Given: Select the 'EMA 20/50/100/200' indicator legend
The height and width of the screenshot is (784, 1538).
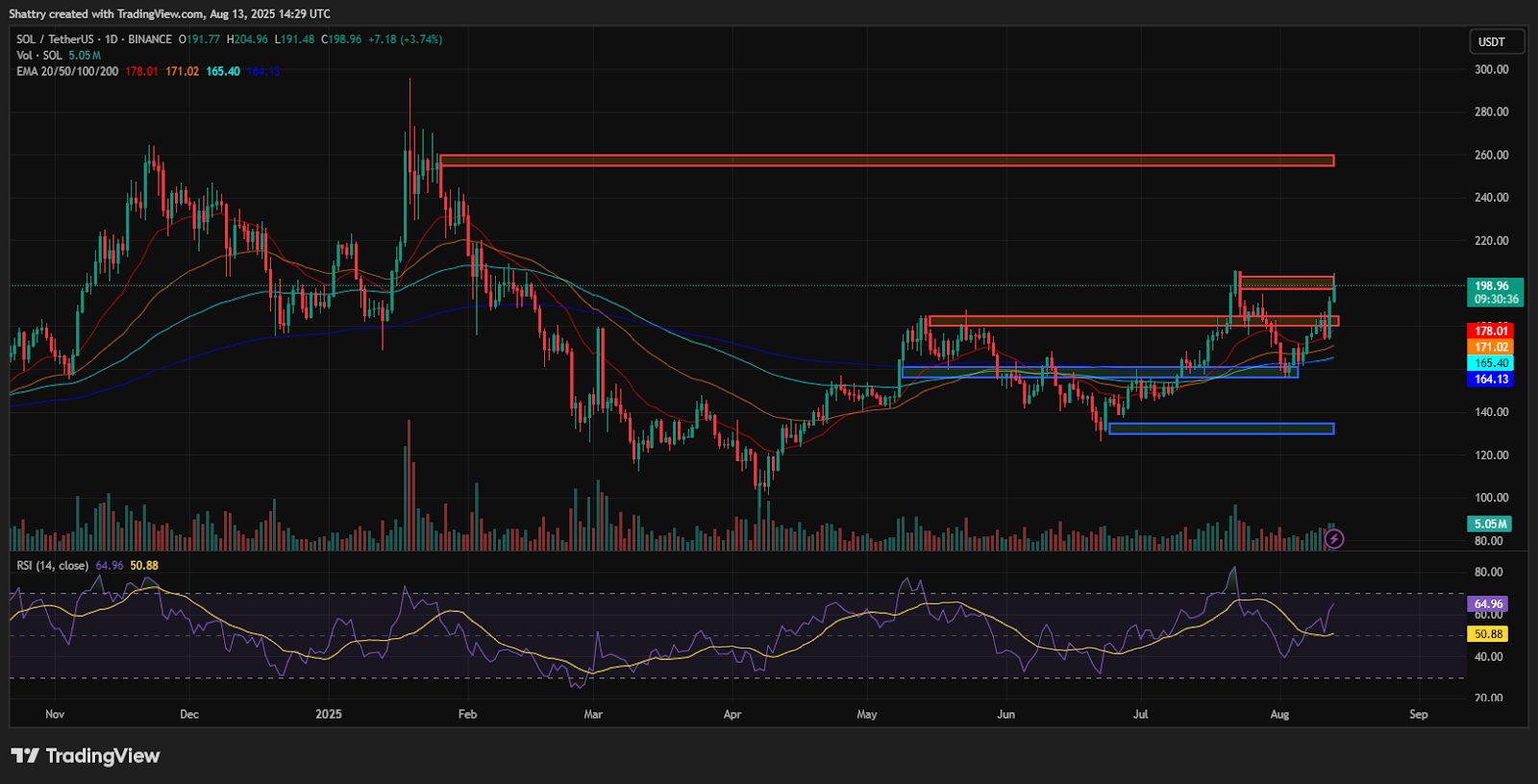Looking at the screenshot, I should coord(67,71).
